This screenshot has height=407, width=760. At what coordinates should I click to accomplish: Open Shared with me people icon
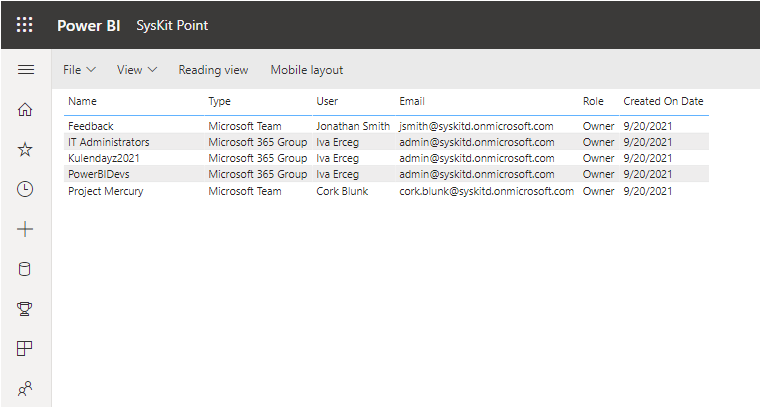tap(25, 388)
